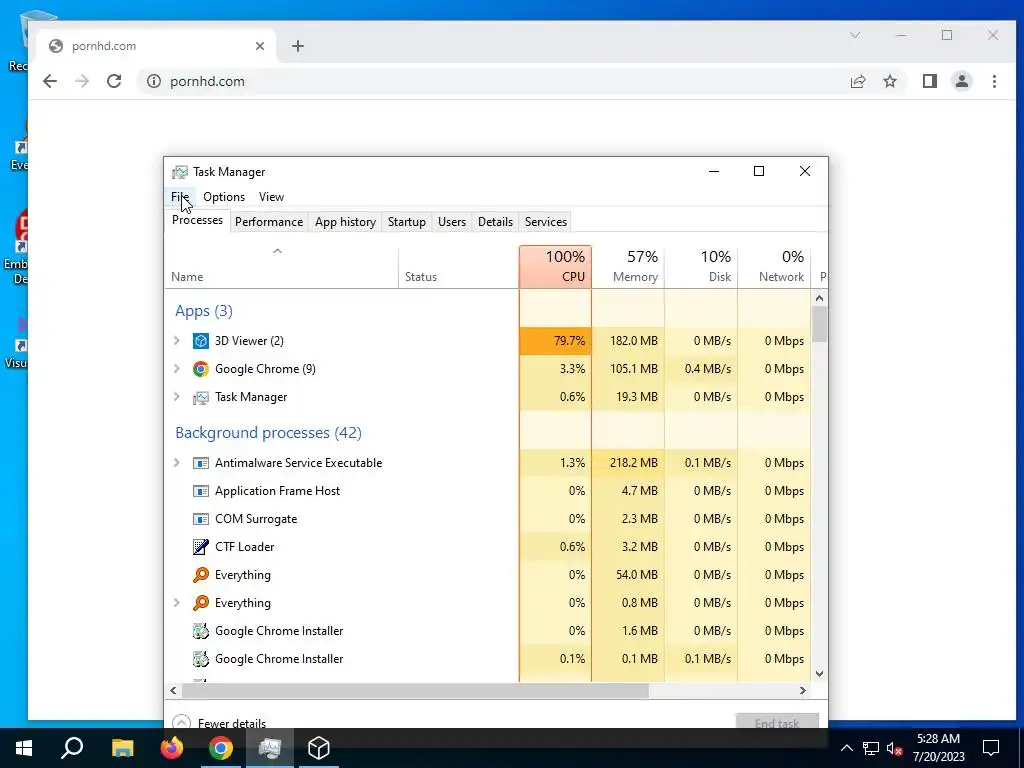1024x768 pixels.
Task: Expand Antimalware Service Executable group
Action: click(x=176, y=463)
